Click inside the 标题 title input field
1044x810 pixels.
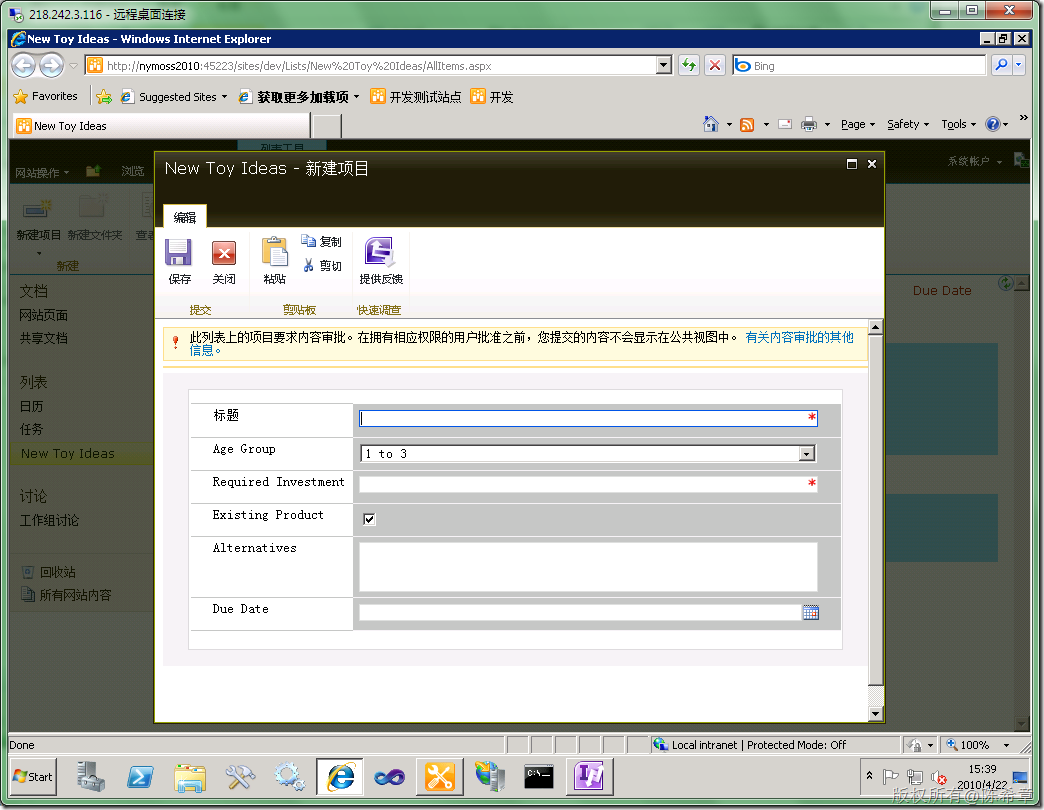[x=588, y=418]
